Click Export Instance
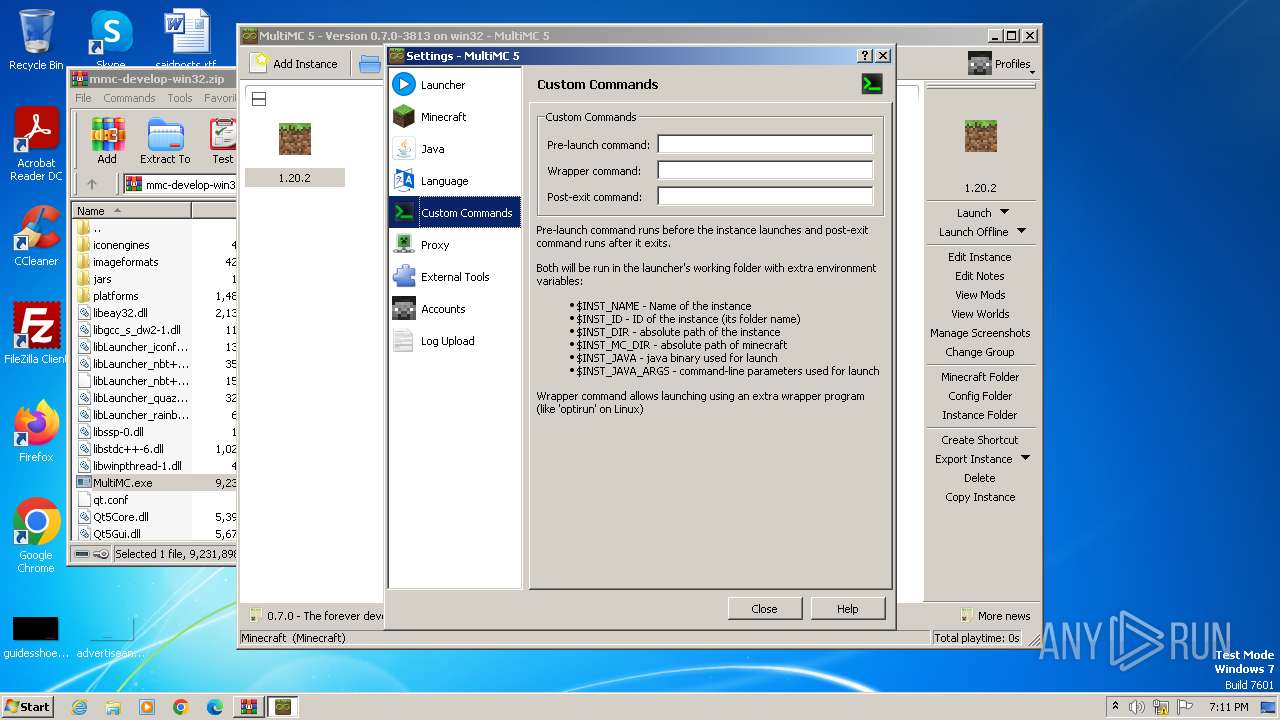This screenshot has height=720, width=1280. pos(973,459)
